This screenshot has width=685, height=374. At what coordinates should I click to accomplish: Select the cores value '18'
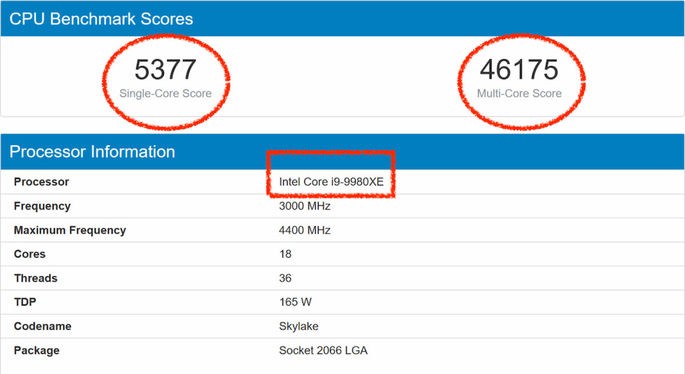point(285,254)
